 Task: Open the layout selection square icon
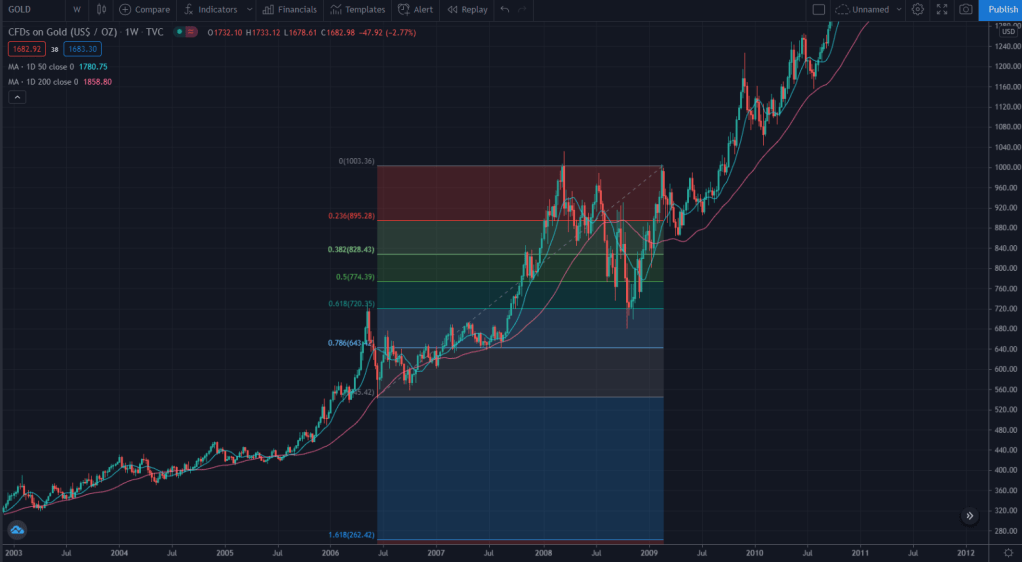coord(818,9)
